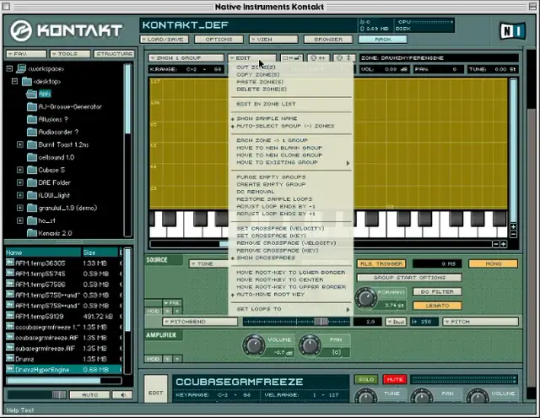Click the pitchbend modulation intensity slider
The height and width of the screenshot is (418, 540).
tap(296, 322)
